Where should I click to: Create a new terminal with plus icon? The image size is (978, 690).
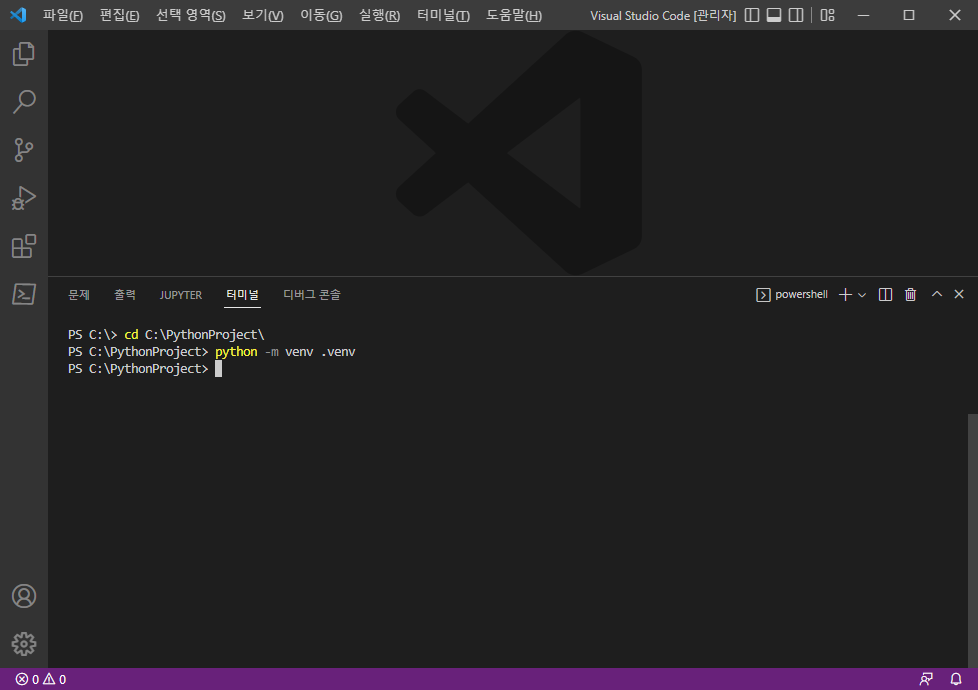[845, 294]
